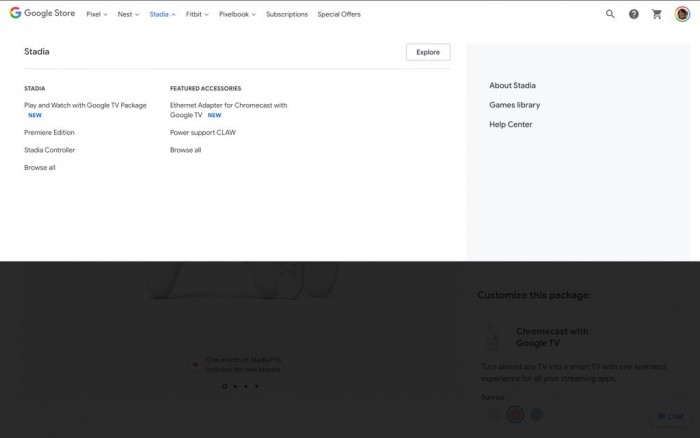
Task: Expand the Pixelbook dropdown menu
Action: point(237,15)
